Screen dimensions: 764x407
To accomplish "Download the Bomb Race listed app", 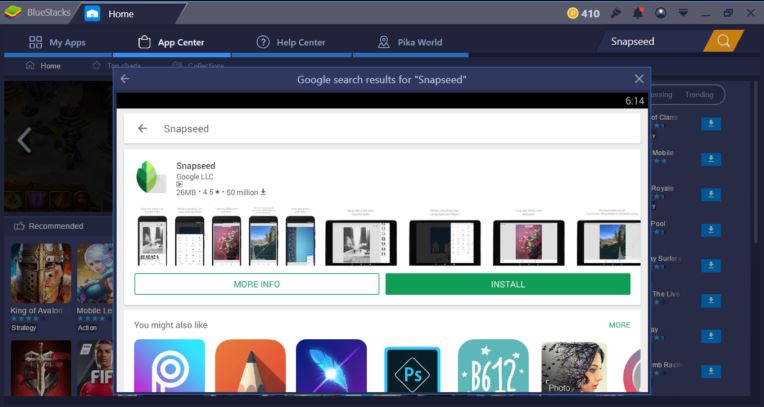I will tap(711, 371).
